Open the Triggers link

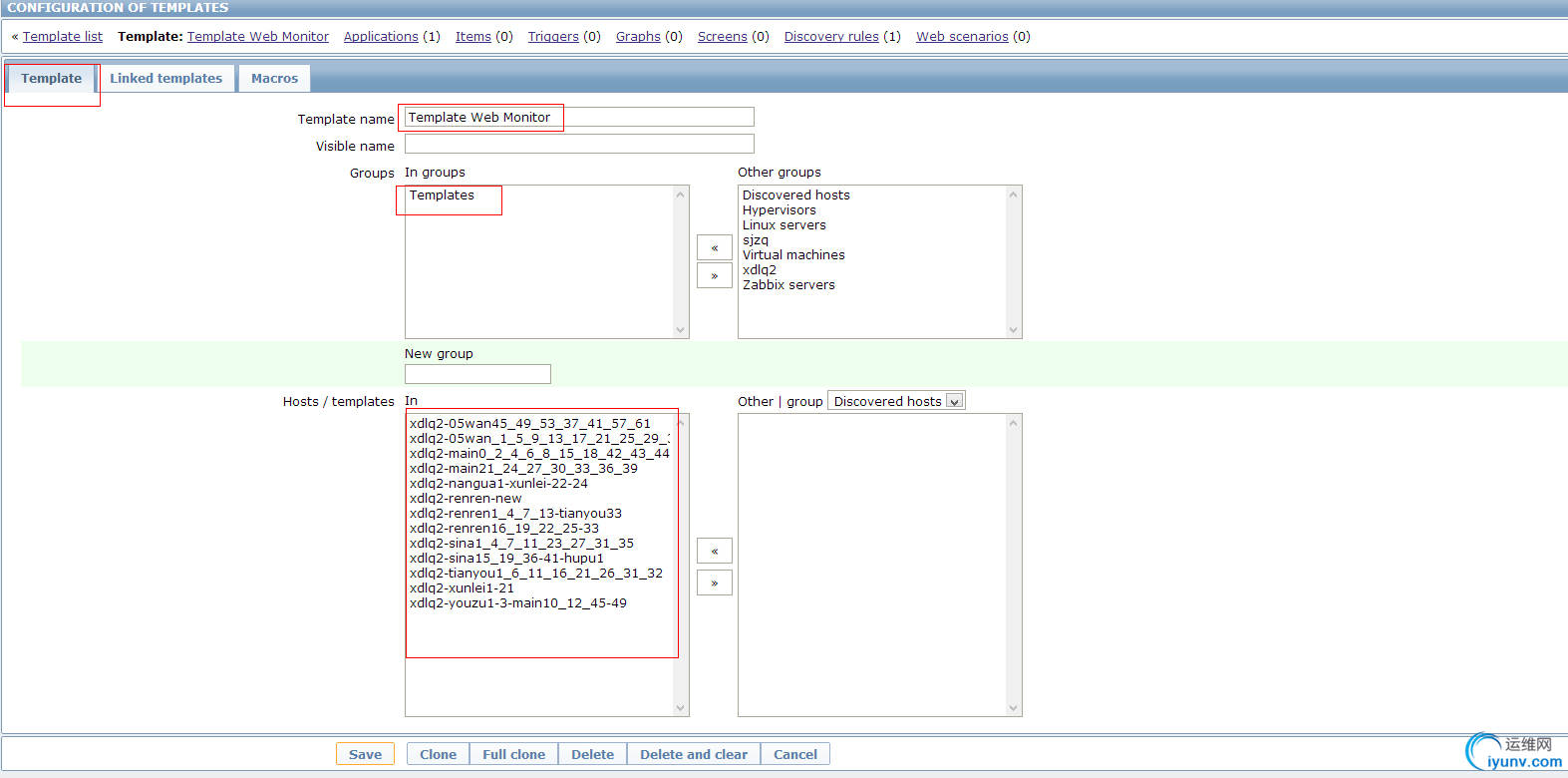pos(553,36)
